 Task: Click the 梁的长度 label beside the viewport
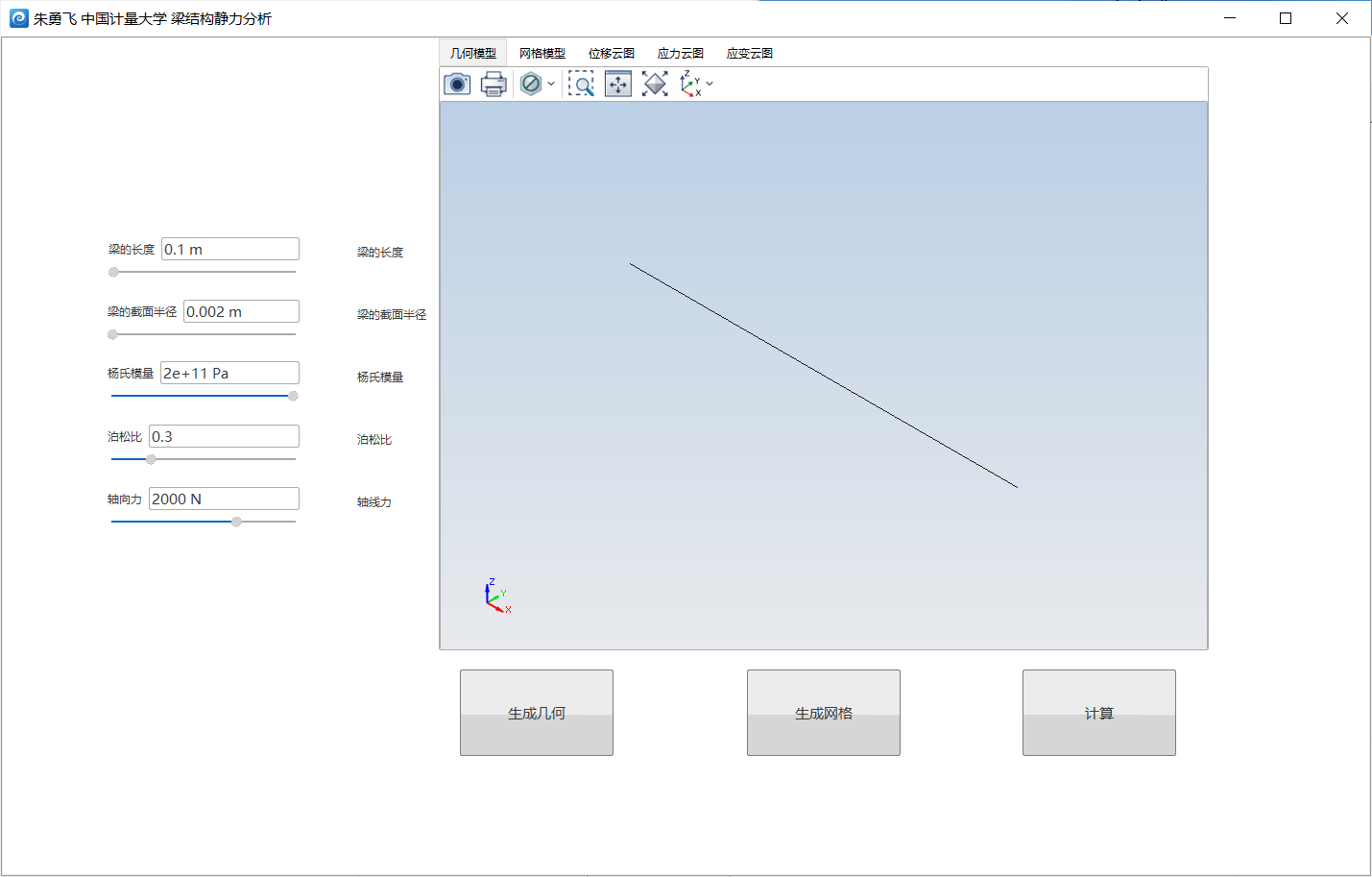point(380,252)
